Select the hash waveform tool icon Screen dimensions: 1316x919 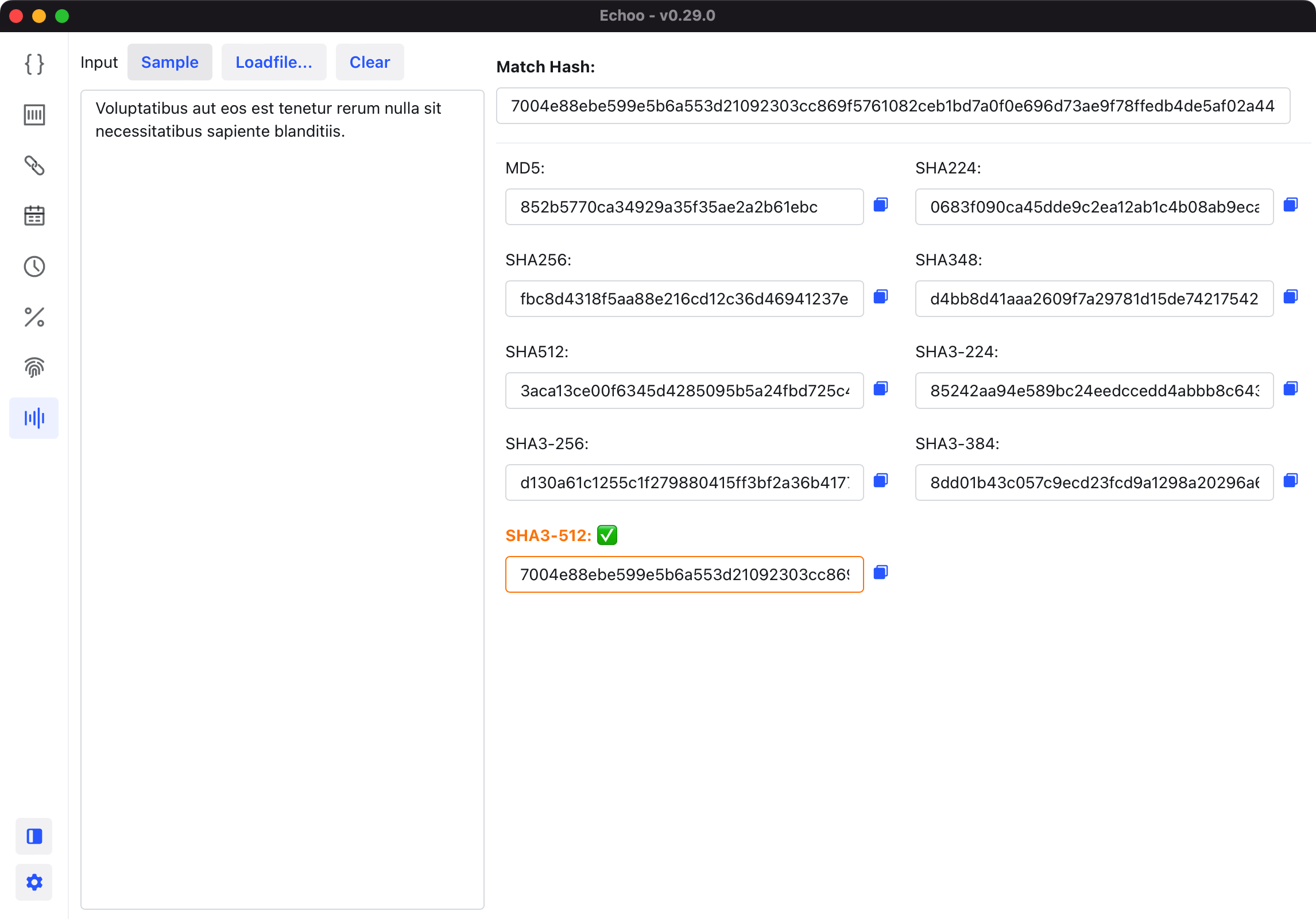(x=34, y=418)
